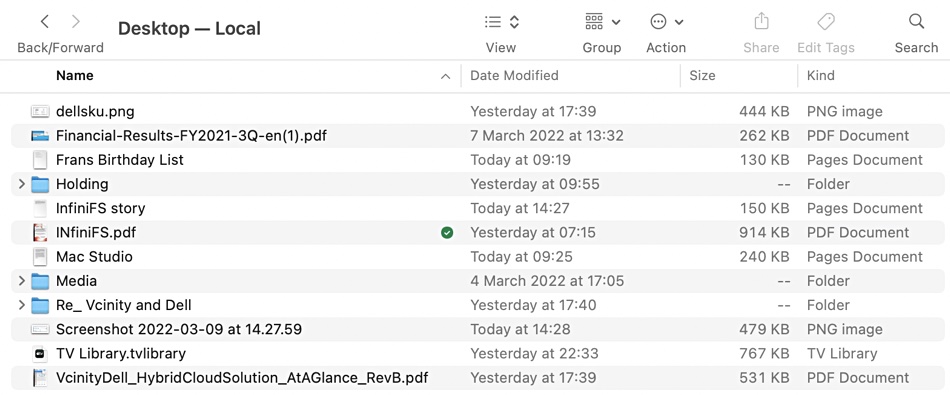Click the Edit Tags icon
Image resolution: width=950 pixels, height=395 pixels.
pyautogui.click(x=826, y=22)
